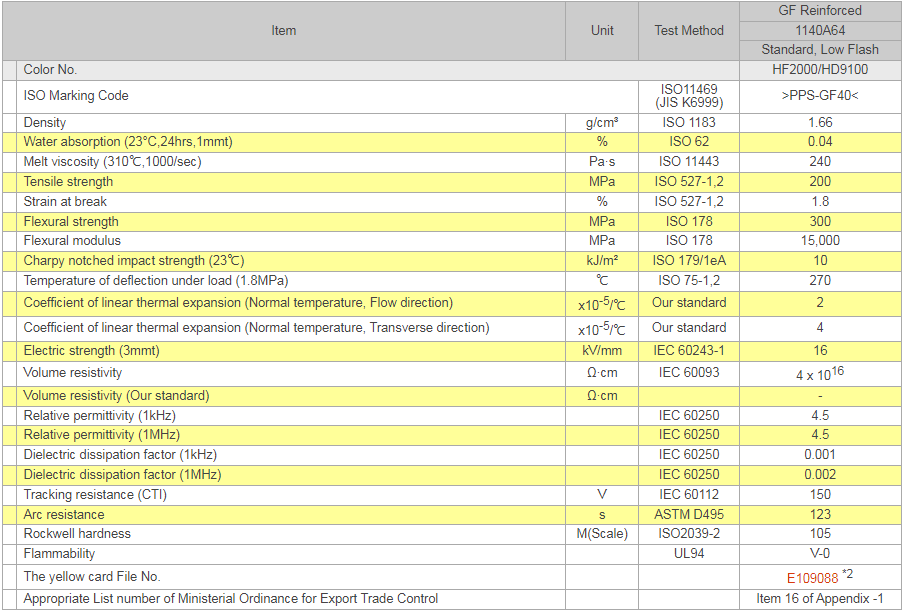The width and height of the screenshot is (905, 611).
Task: Select the HF2000/HD9100 color number cell
Action: [820, 70]
